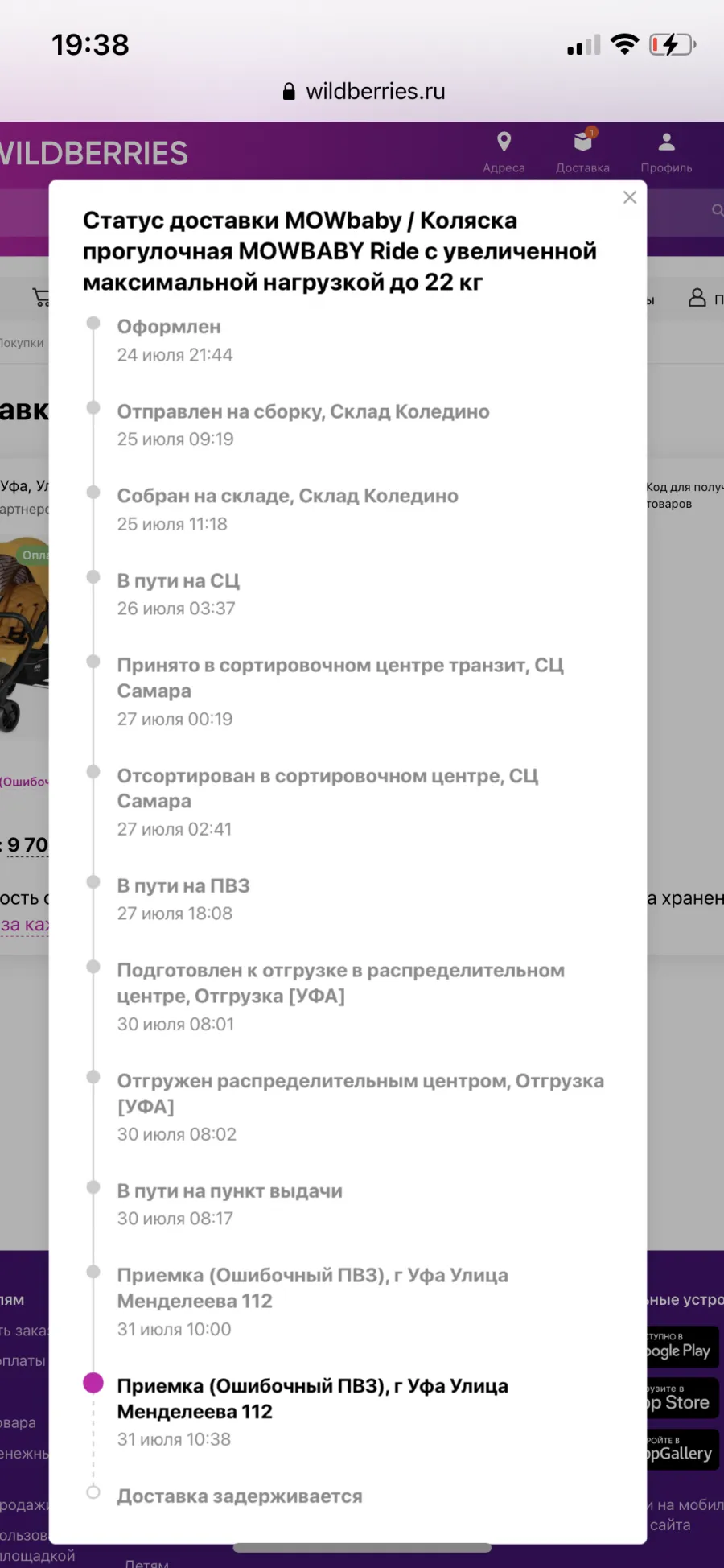Tap the Wildberries logo

coord(94,153)
